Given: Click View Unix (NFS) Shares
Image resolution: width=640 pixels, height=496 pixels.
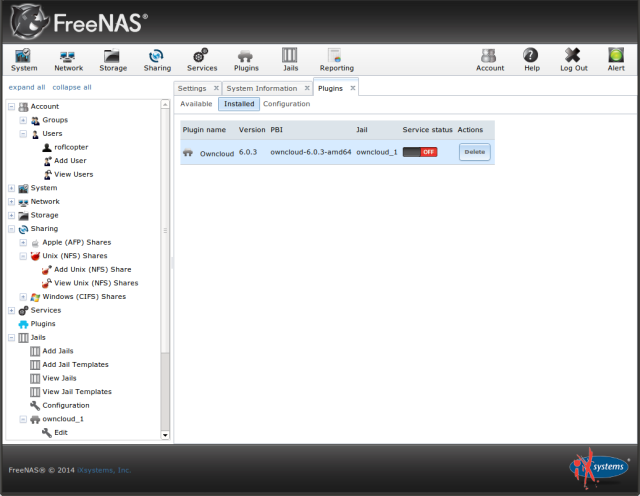Looking at the screenshot, I should (96, 283).
